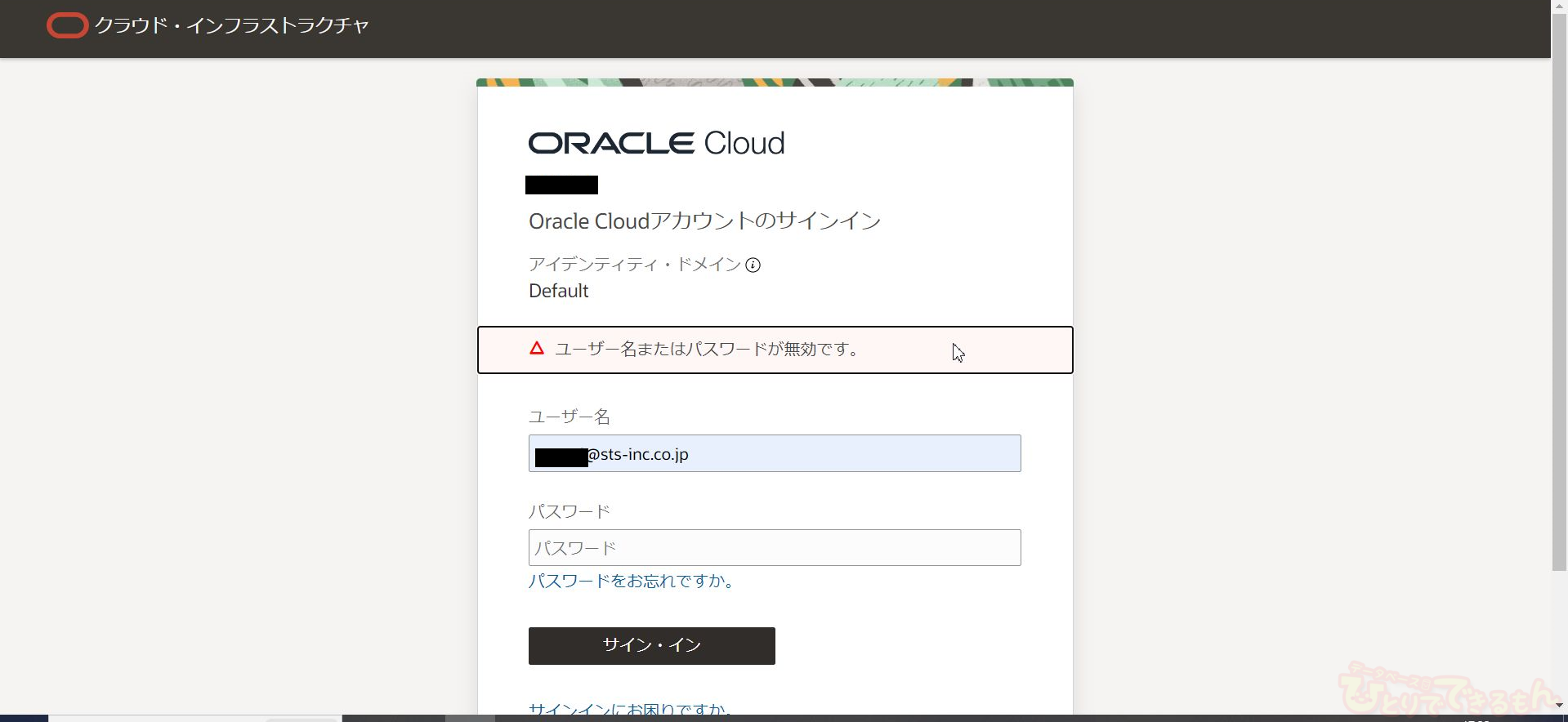This screenshot has height=722, width=1568.
Task: Click the Oracle Cloudアカウントのサインイン heading
Action: pos(704,221)
